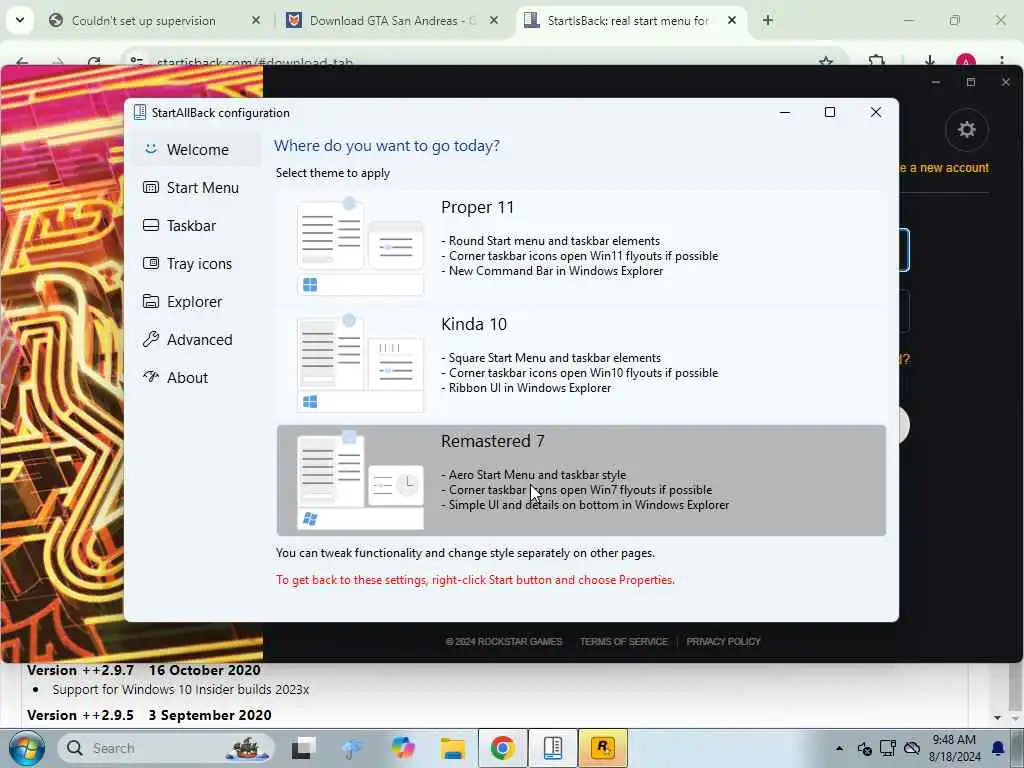Click the Welcome smiley icon

[151, 149]
